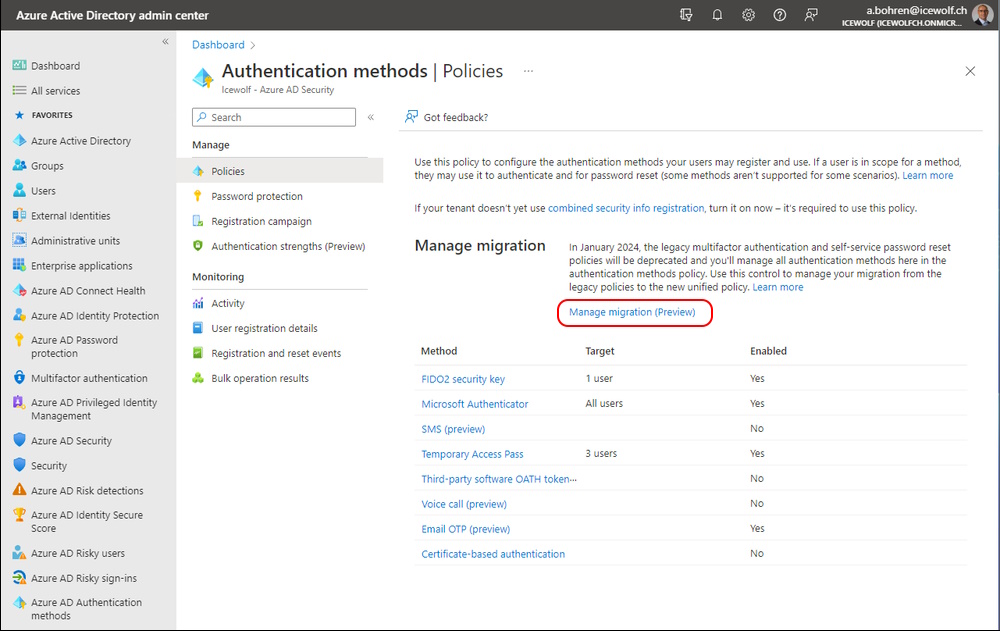1000x631 pixels.
Task: Click the Users icon in the sidebar
Action: (19, 190)
